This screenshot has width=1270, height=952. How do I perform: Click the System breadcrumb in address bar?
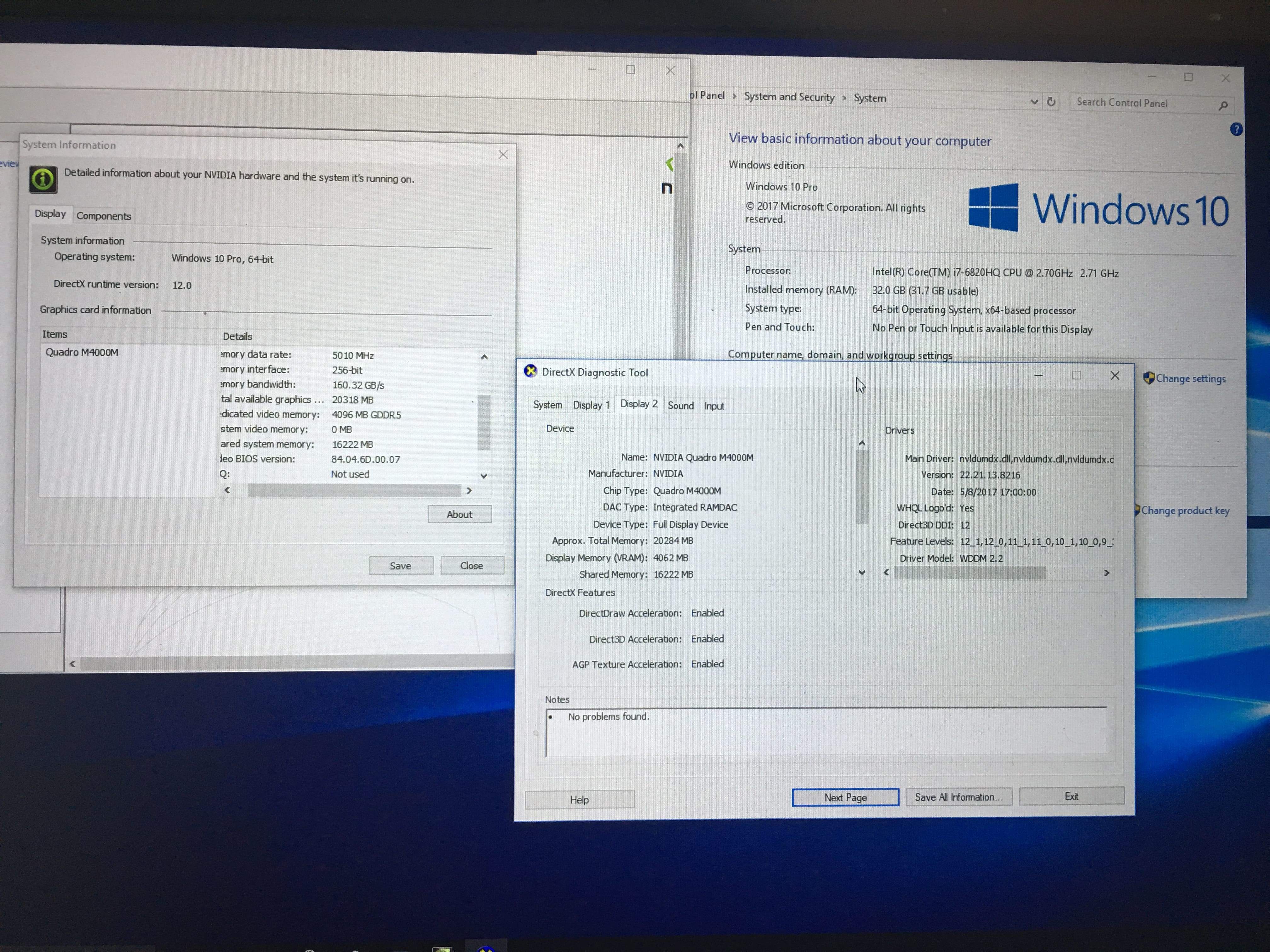869,98
